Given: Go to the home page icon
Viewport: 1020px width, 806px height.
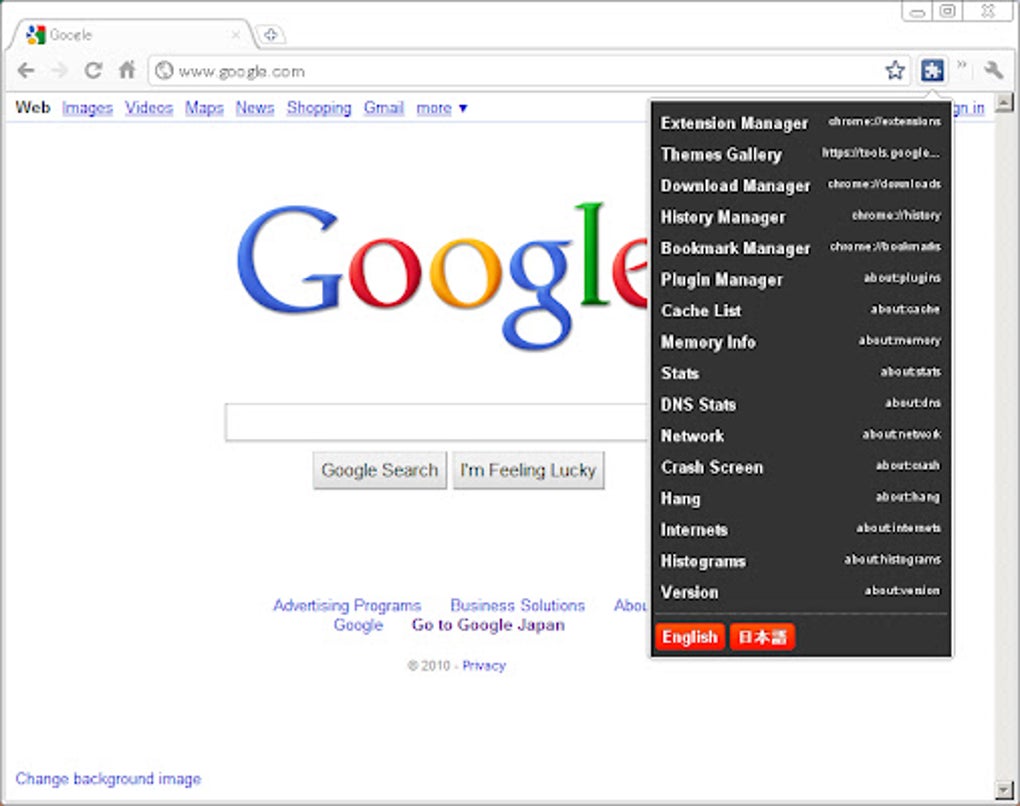Looking at the screenshot, I should (128, 70).
